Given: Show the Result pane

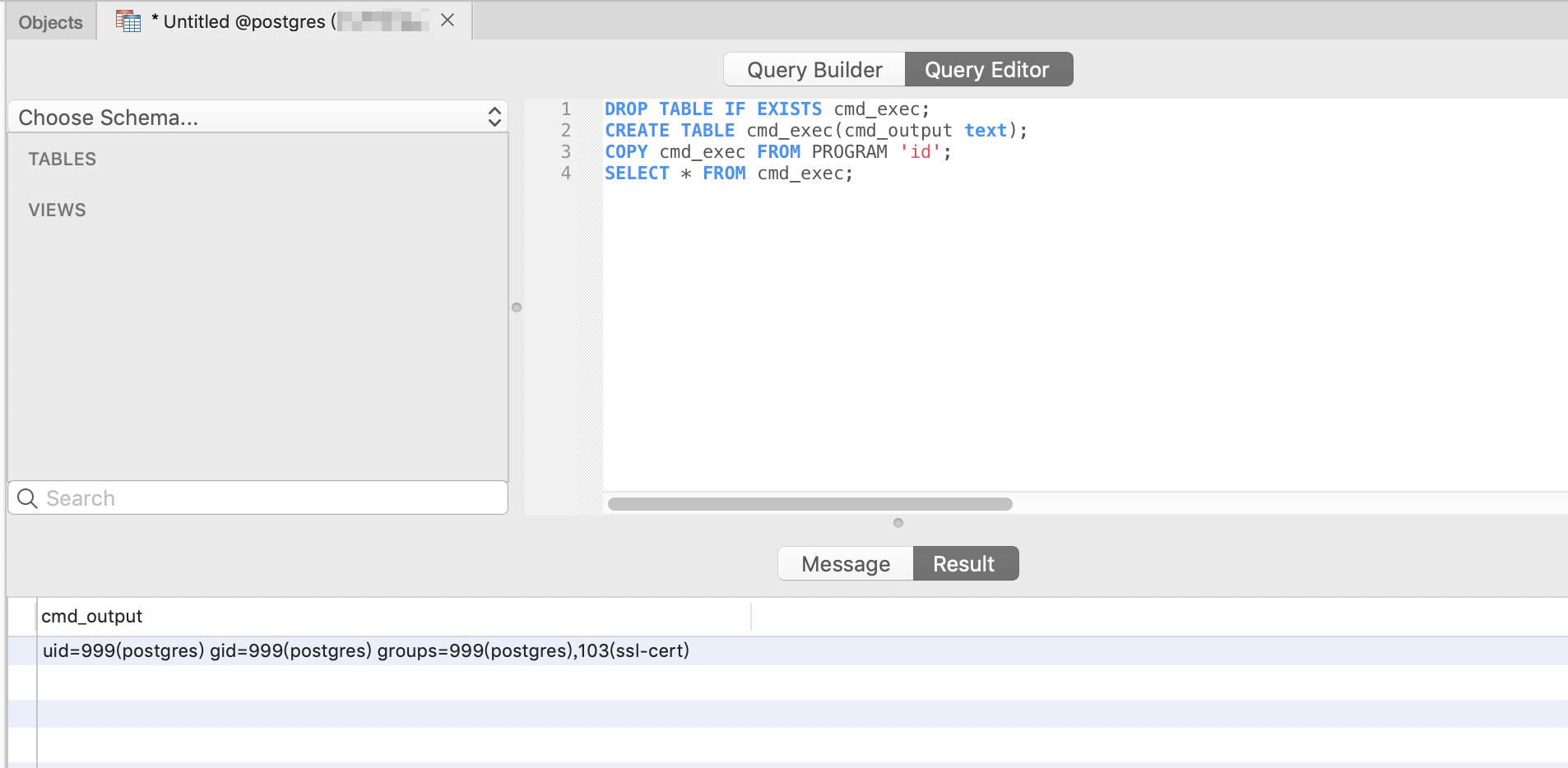Looking at the screenshot, I should point(964,564).
